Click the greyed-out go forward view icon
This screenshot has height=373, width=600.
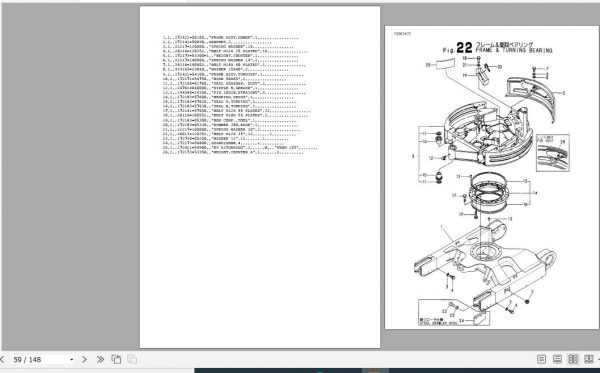[x=132, y=359]
